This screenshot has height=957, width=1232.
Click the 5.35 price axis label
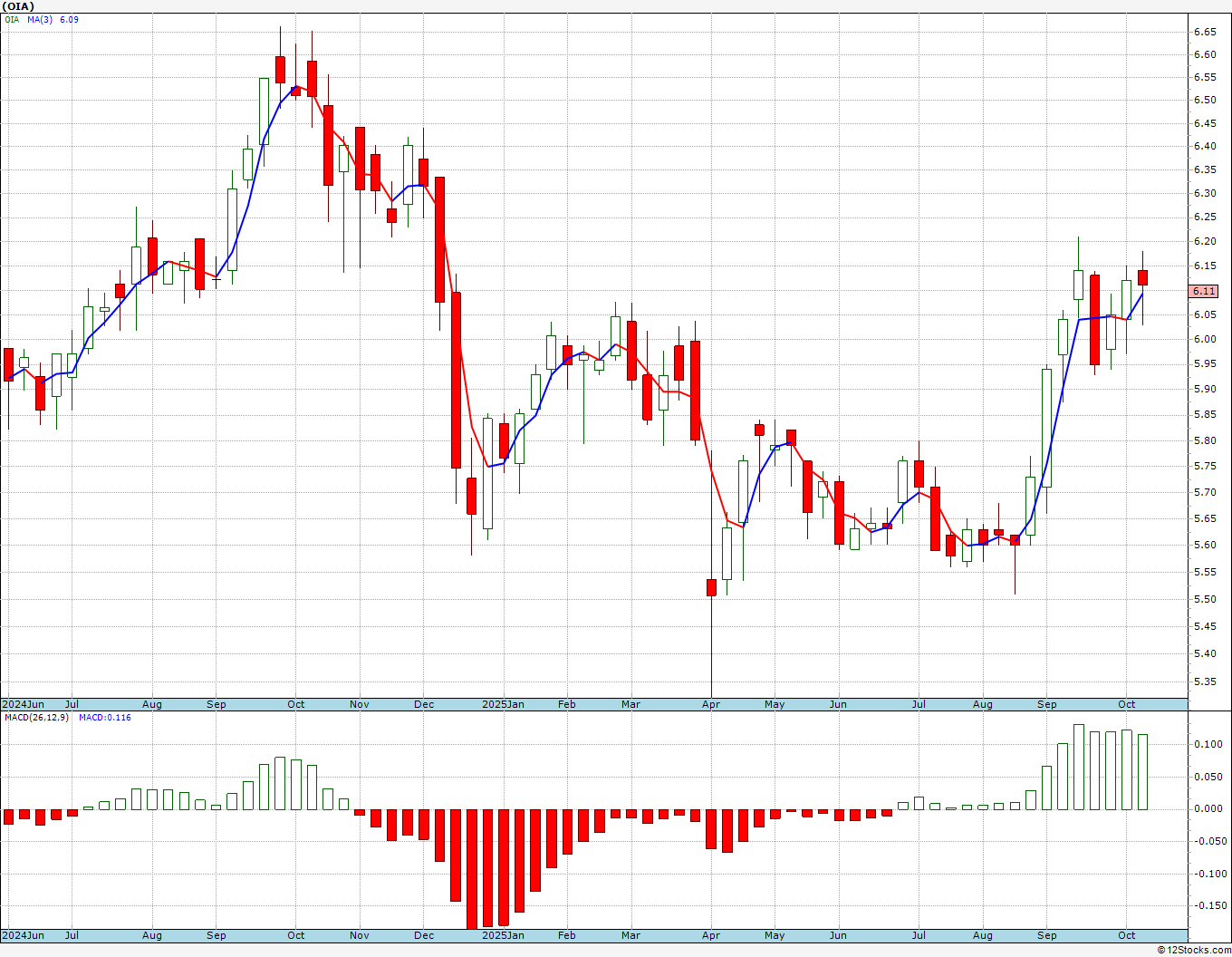coord(1204,681)
